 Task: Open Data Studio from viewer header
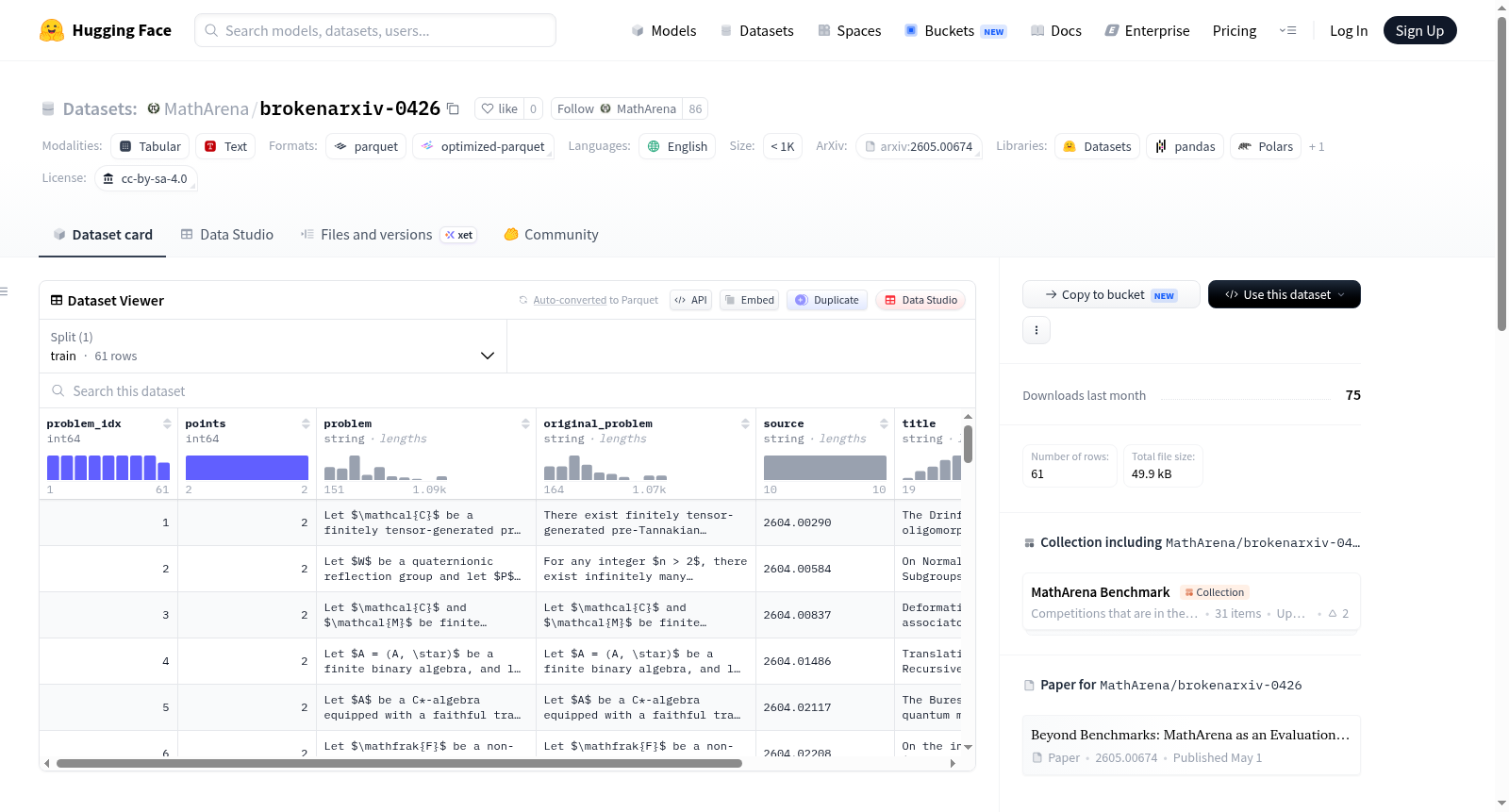tap(920, 300)
